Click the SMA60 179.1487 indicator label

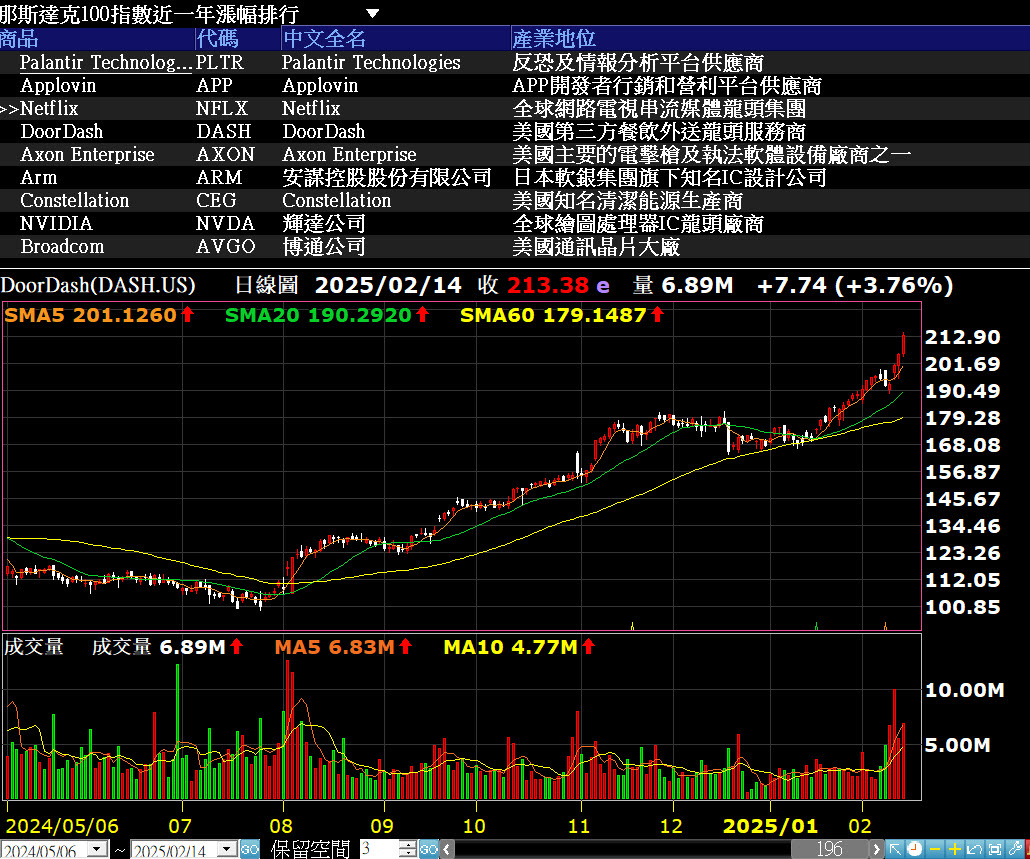(x=553, y=315)
